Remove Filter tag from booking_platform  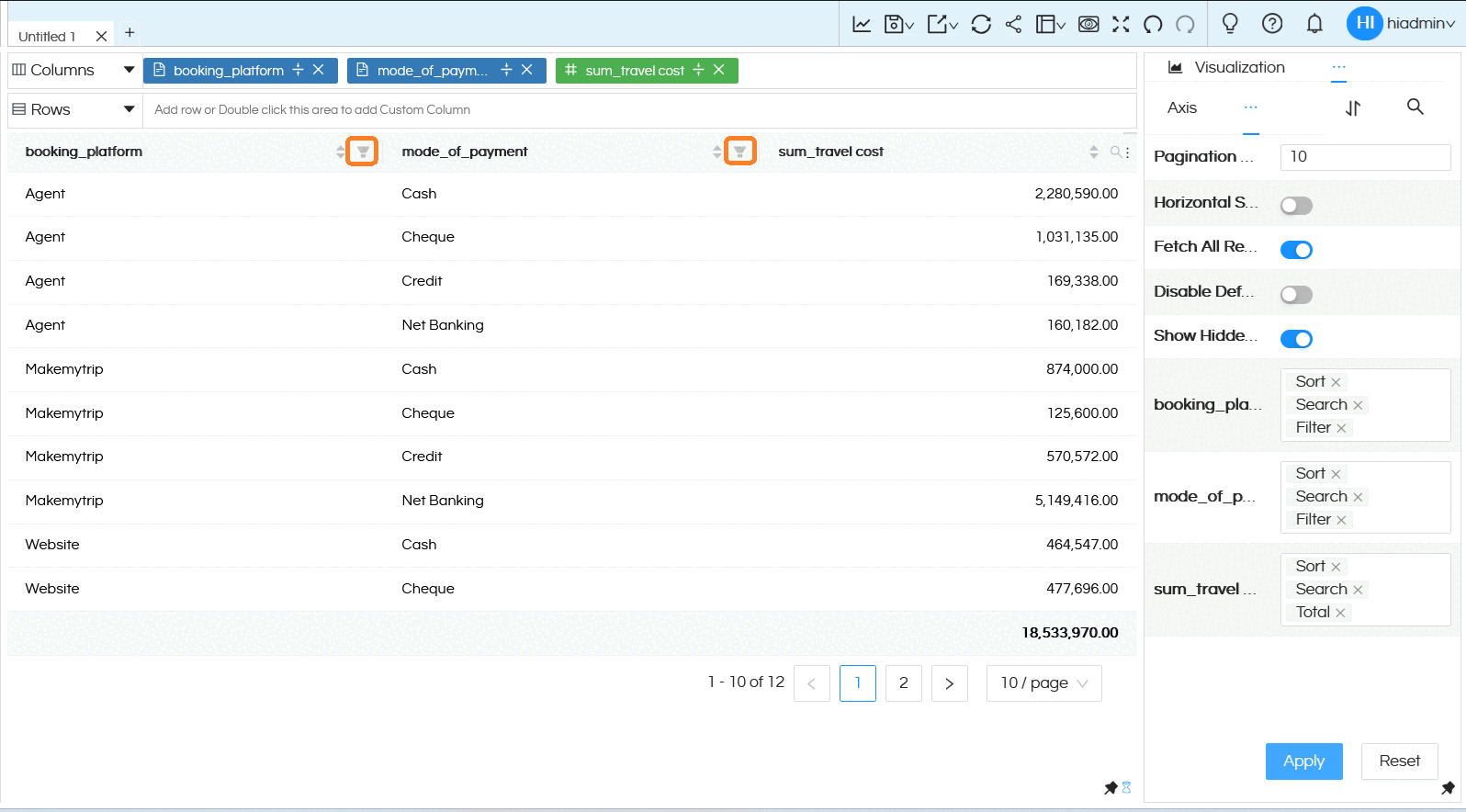tap(1341, 428)
